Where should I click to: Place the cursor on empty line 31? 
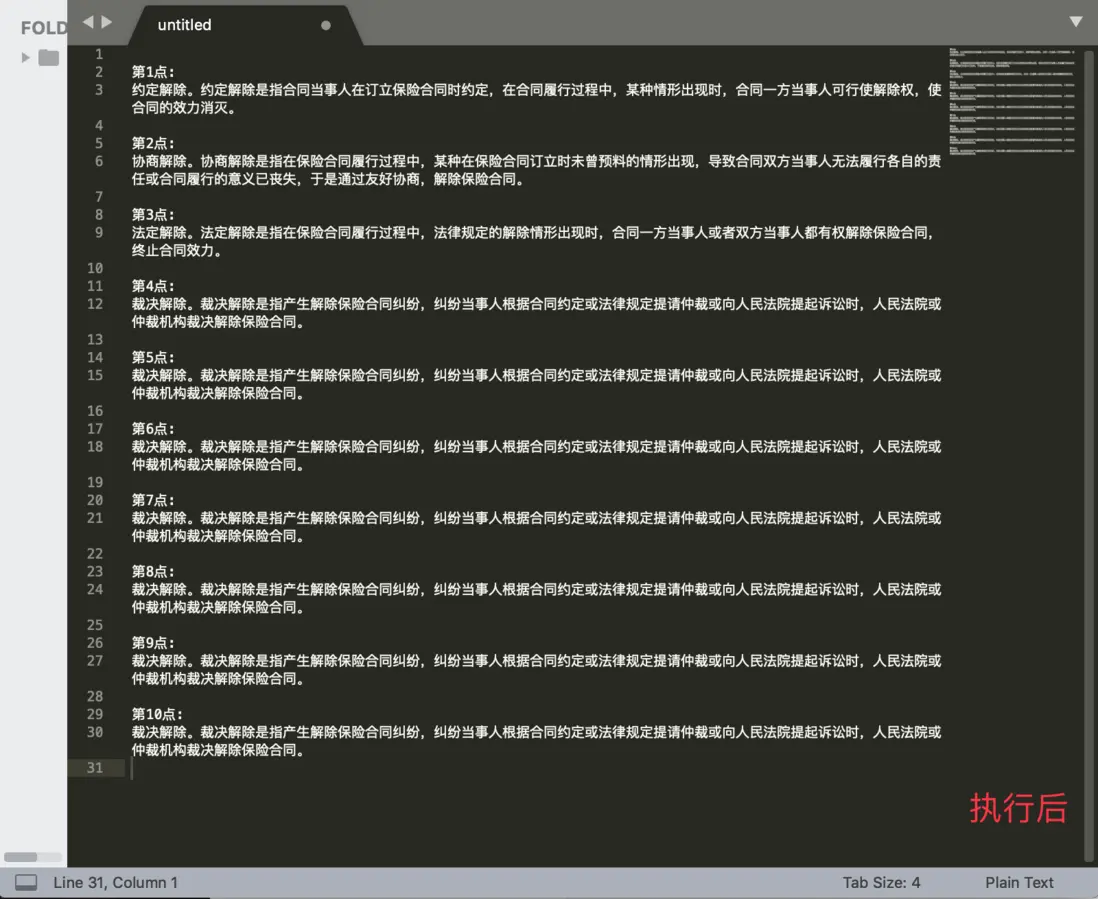pyautogui.click(x=536, y=768)
